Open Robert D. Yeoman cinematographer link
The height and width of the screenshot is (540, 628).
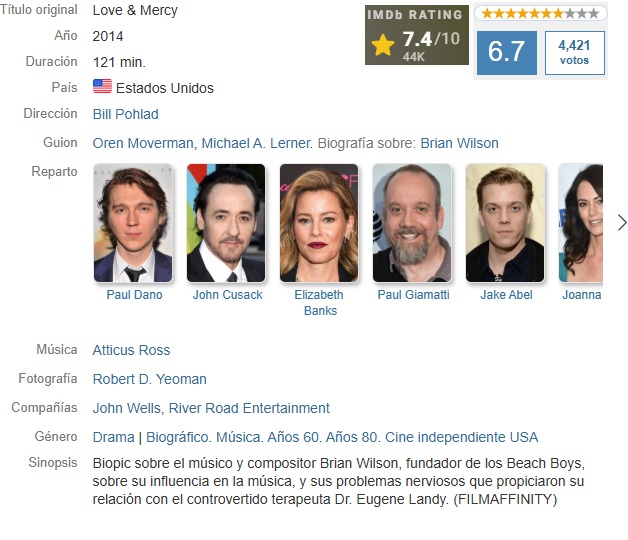(x=150, y=379)
